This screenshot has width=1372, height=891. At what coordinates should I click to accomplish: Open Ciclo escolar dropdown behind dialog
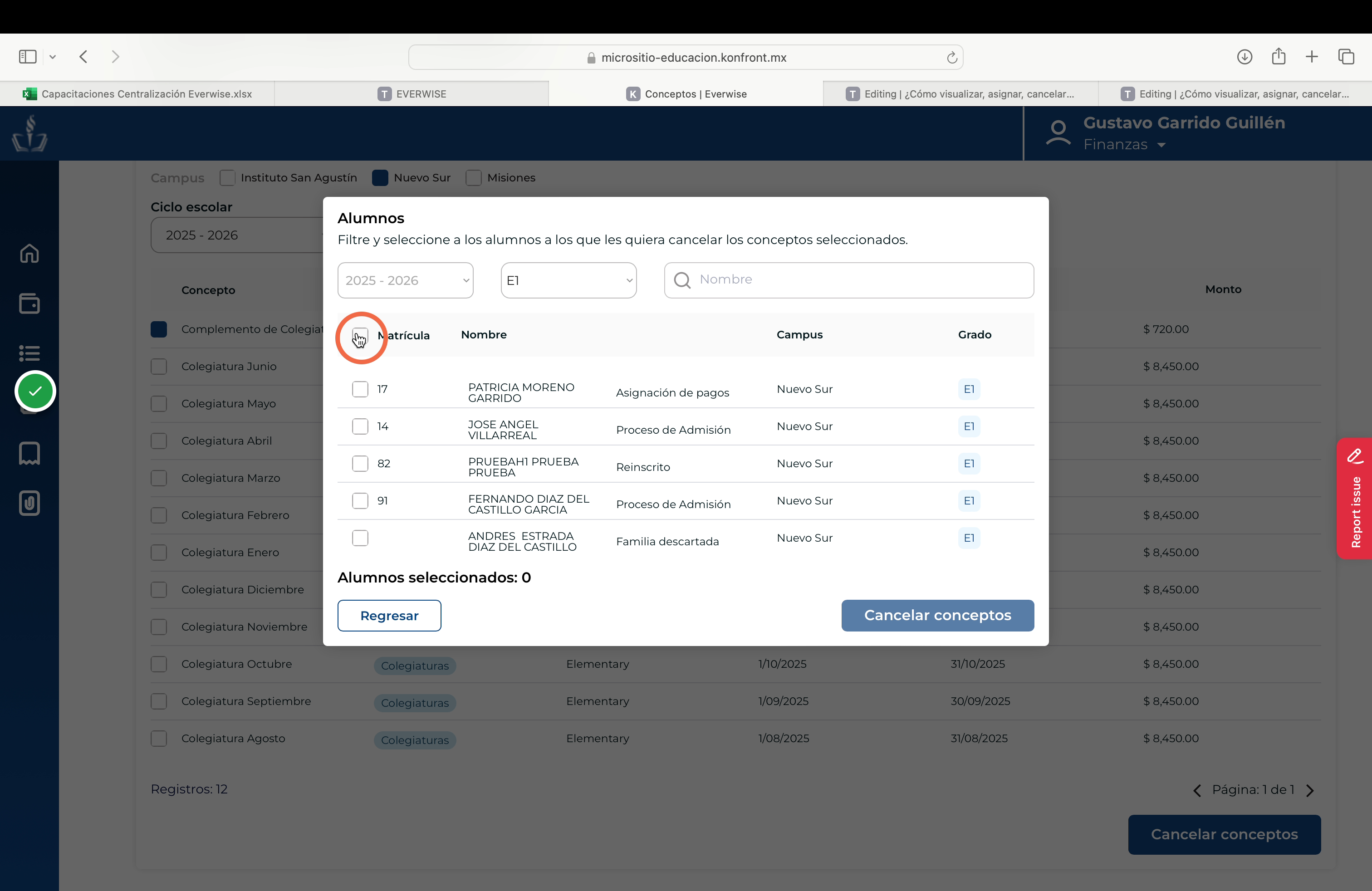pyautogui.click(x=237, y=235)
